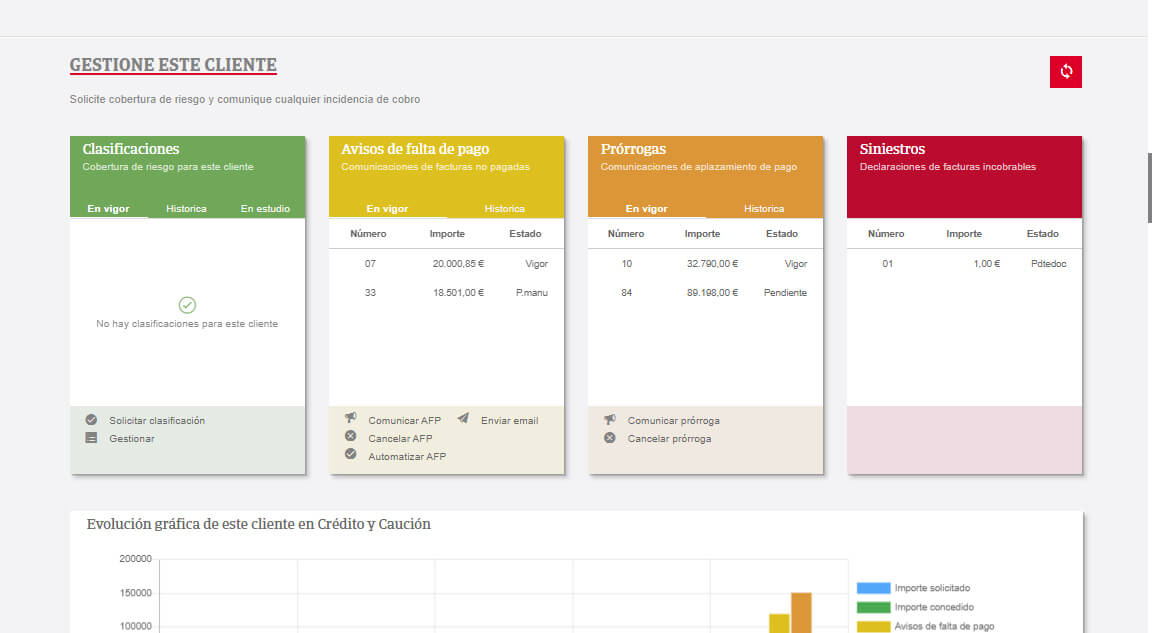Click the Solicitar clasificación checkmark icon
This screenshot has width=1152, height=633.
click(92, 420)
